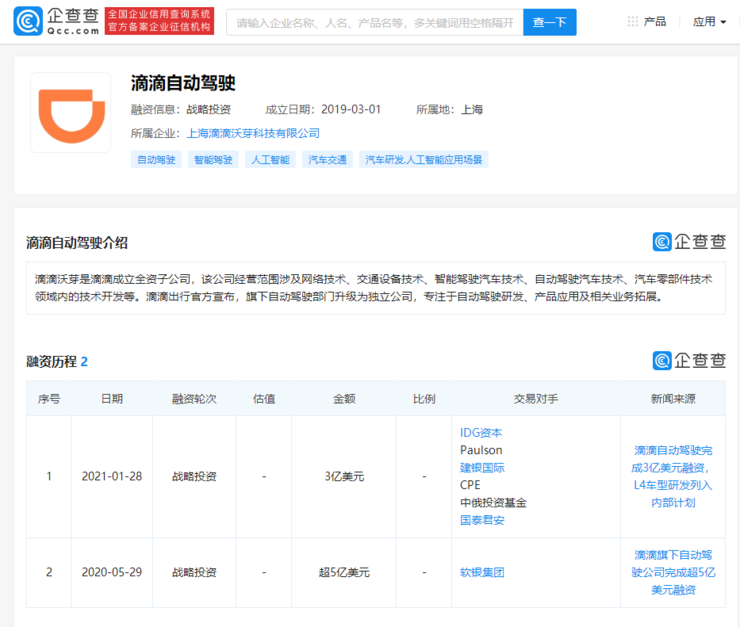The image size is (740, 627).
Task: Open the 建银国际 investor link
Action: 482,468
